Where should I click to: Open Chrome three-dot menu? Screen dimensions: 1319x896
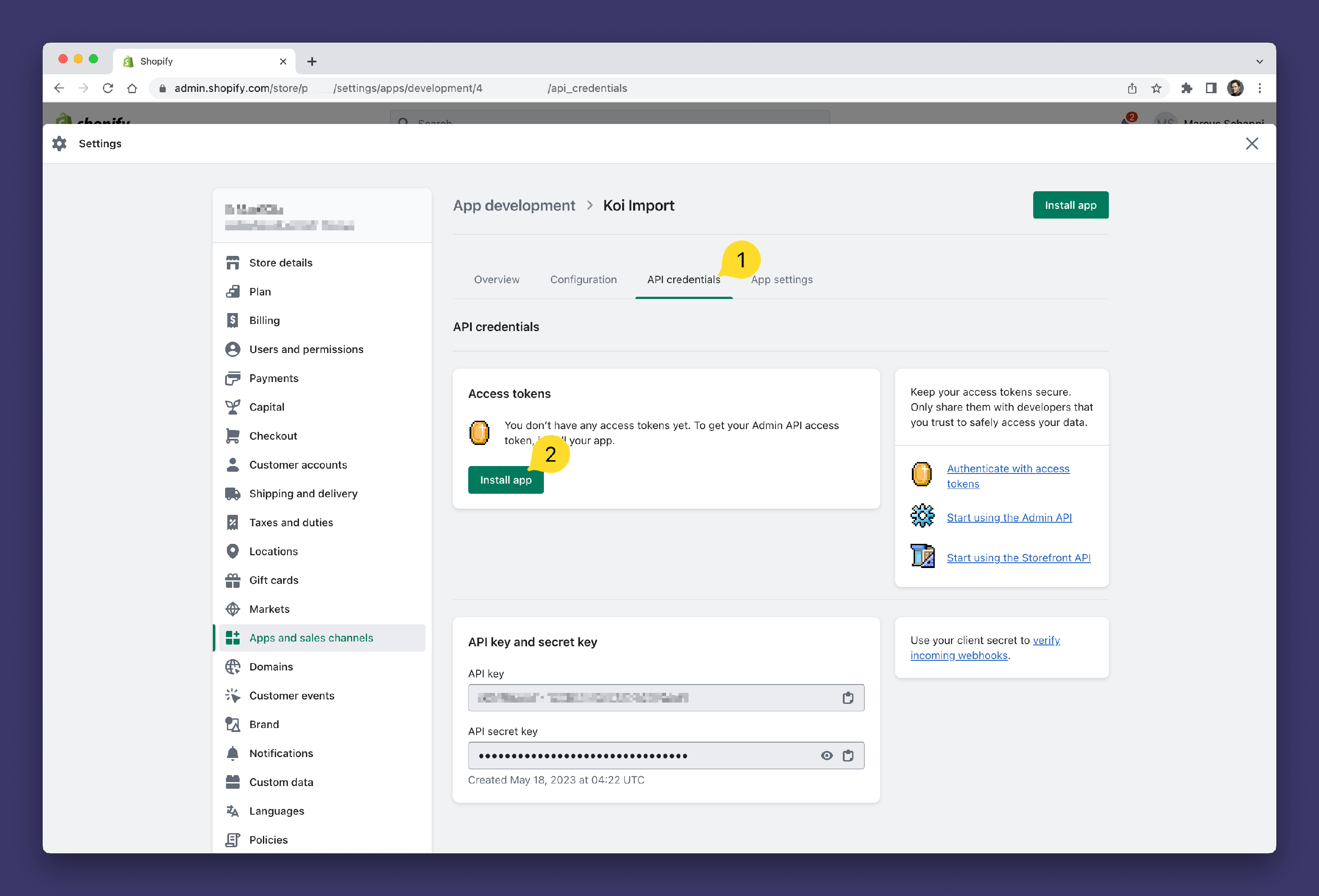click(1259, 88)
